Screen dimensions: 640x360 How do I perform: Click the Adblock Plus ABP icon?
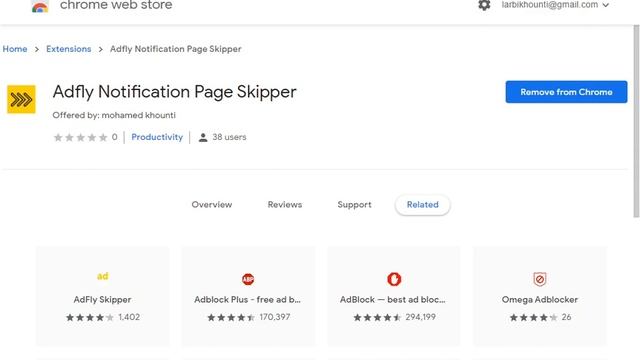point(248,279)
